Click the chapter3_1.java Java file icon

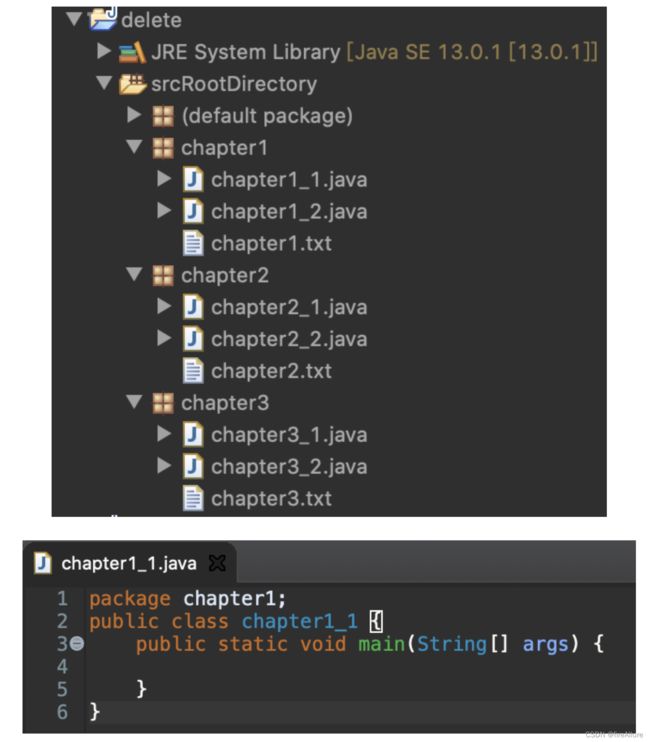(193, 435)
